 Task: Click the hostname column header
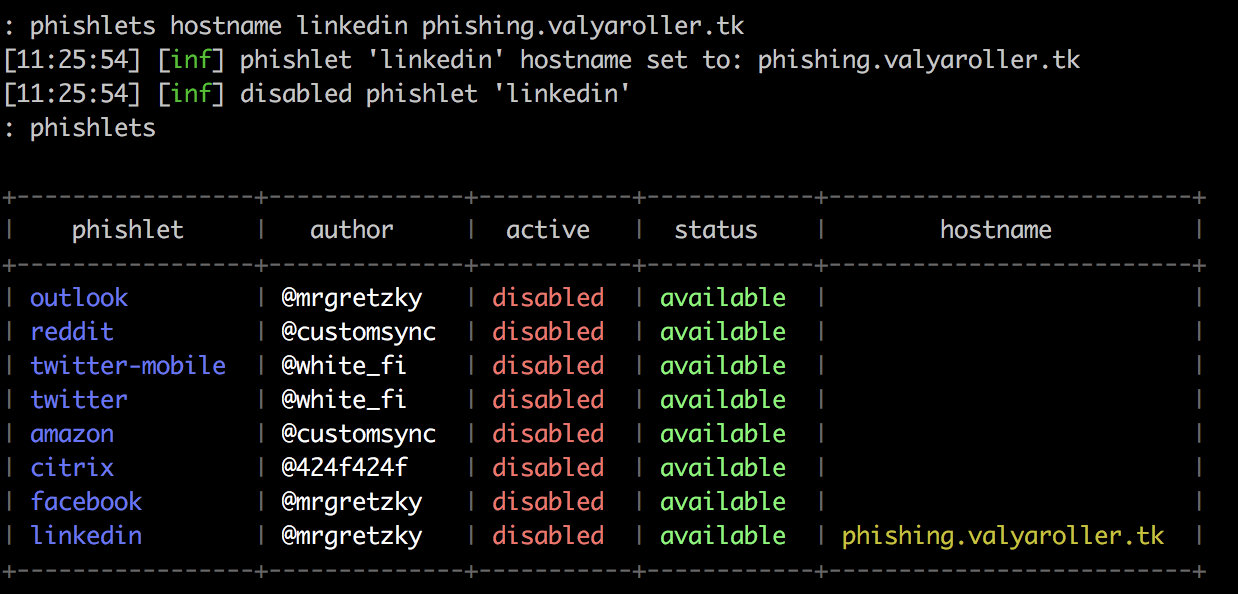pyautogui.click(x=996, y=230)
